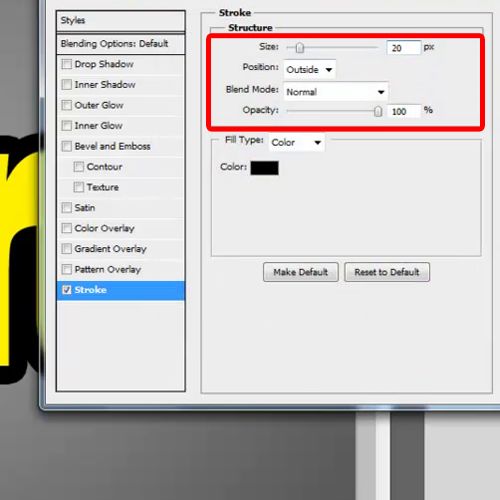Uncheck the Stroke effect checkbox
The image size is (500, 500).
point(67,290)
